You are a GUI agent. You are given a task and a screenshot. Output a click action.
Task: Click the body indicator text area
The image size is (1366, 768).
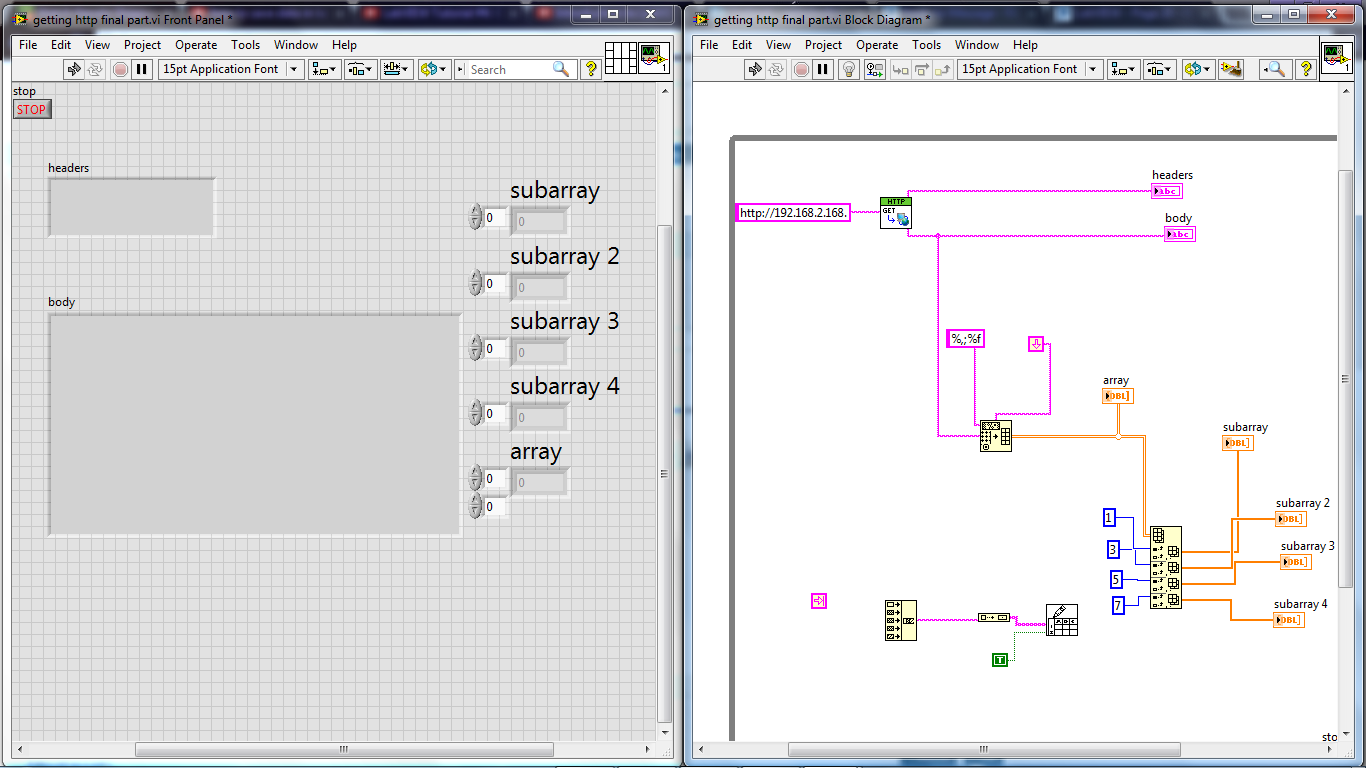pyautogui.click(x=254, y=424)
